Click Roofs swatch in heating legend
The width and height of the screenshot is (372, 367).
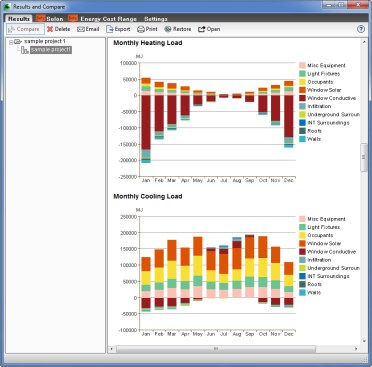[x=302, y=131]
